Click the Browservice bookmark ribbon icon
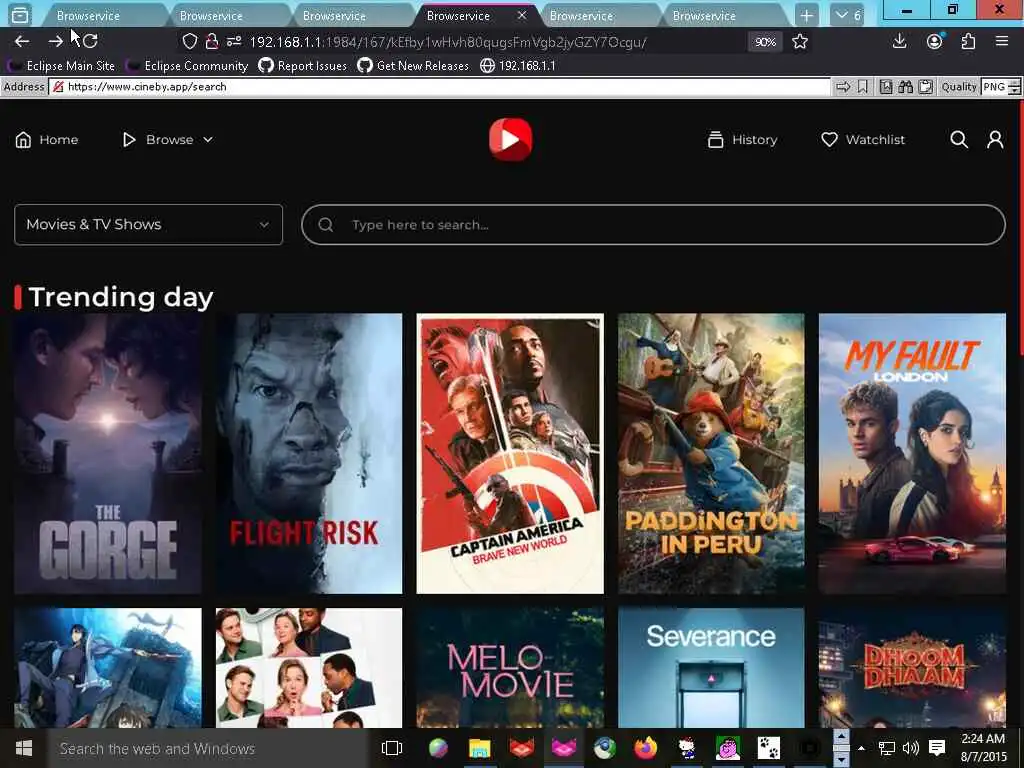Image resolution: width=1024 pixels, height=768 pixels. tap(863, 87)
